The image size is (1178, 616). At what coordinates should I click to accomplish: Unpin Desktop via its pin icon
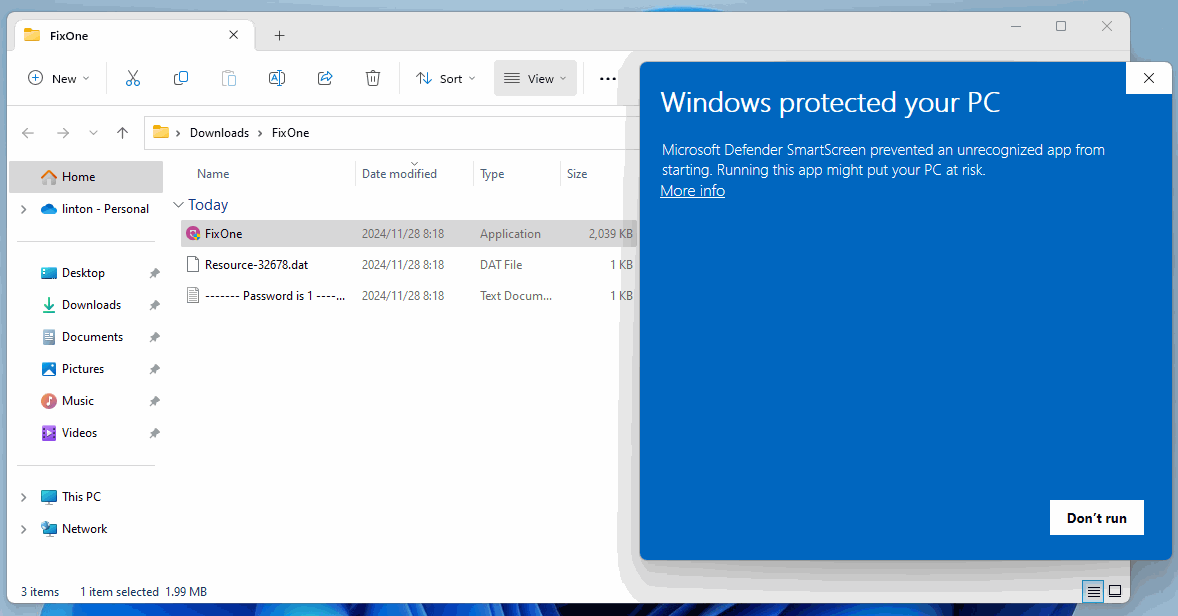(155, 273)
